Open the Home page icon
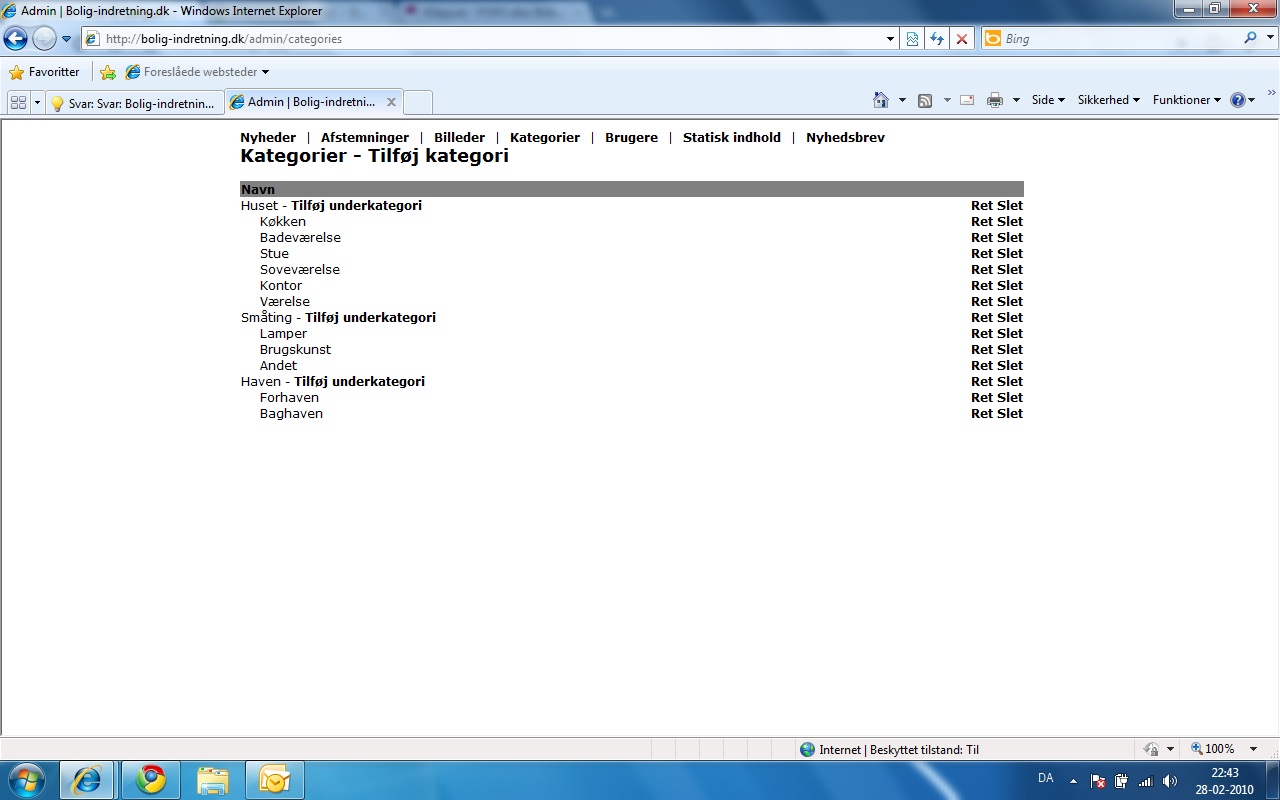This screenshot has width=1280, height=800. click(880, 100)
